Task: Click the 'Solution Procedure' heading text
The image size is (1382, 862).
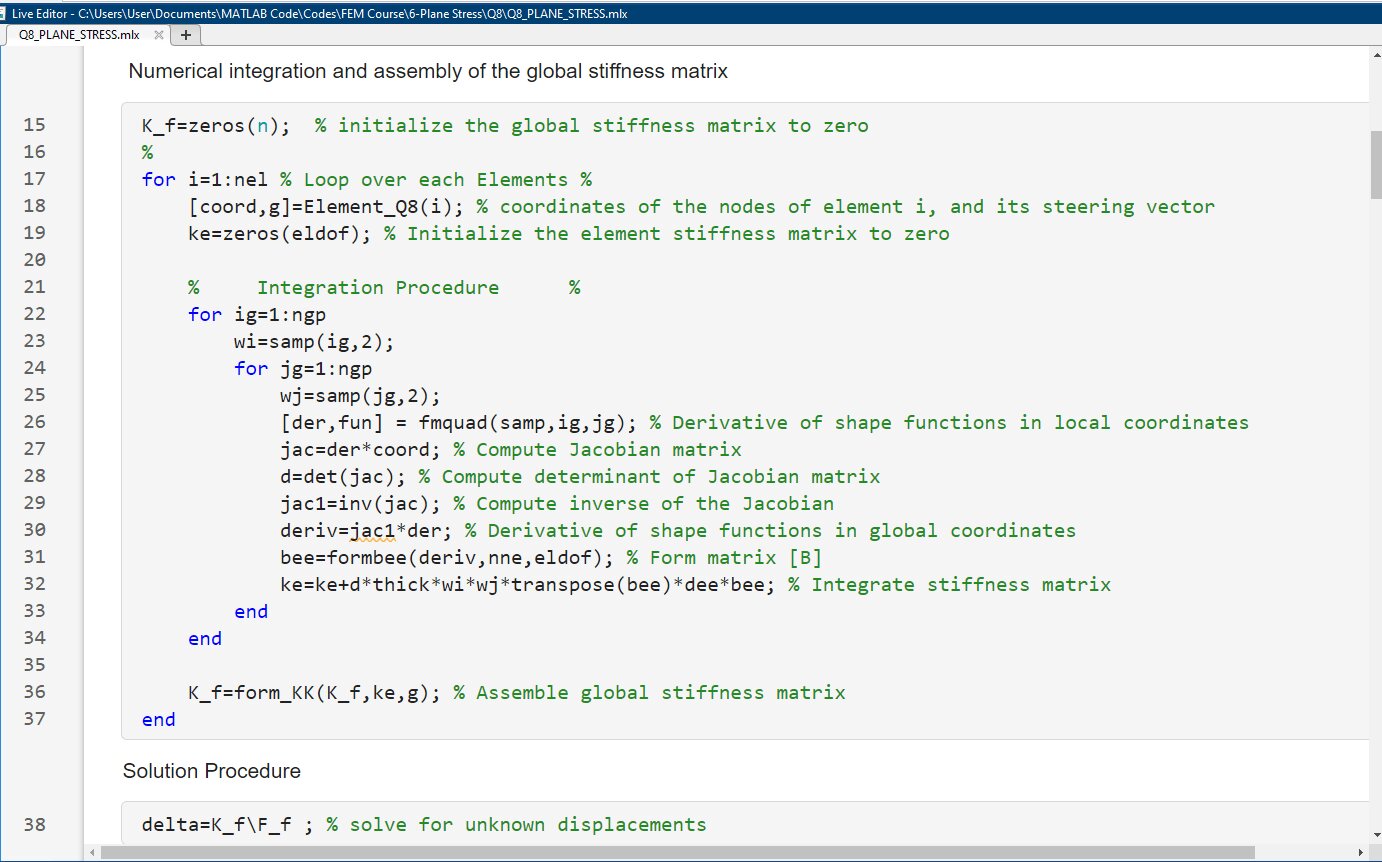Action: 211,771
